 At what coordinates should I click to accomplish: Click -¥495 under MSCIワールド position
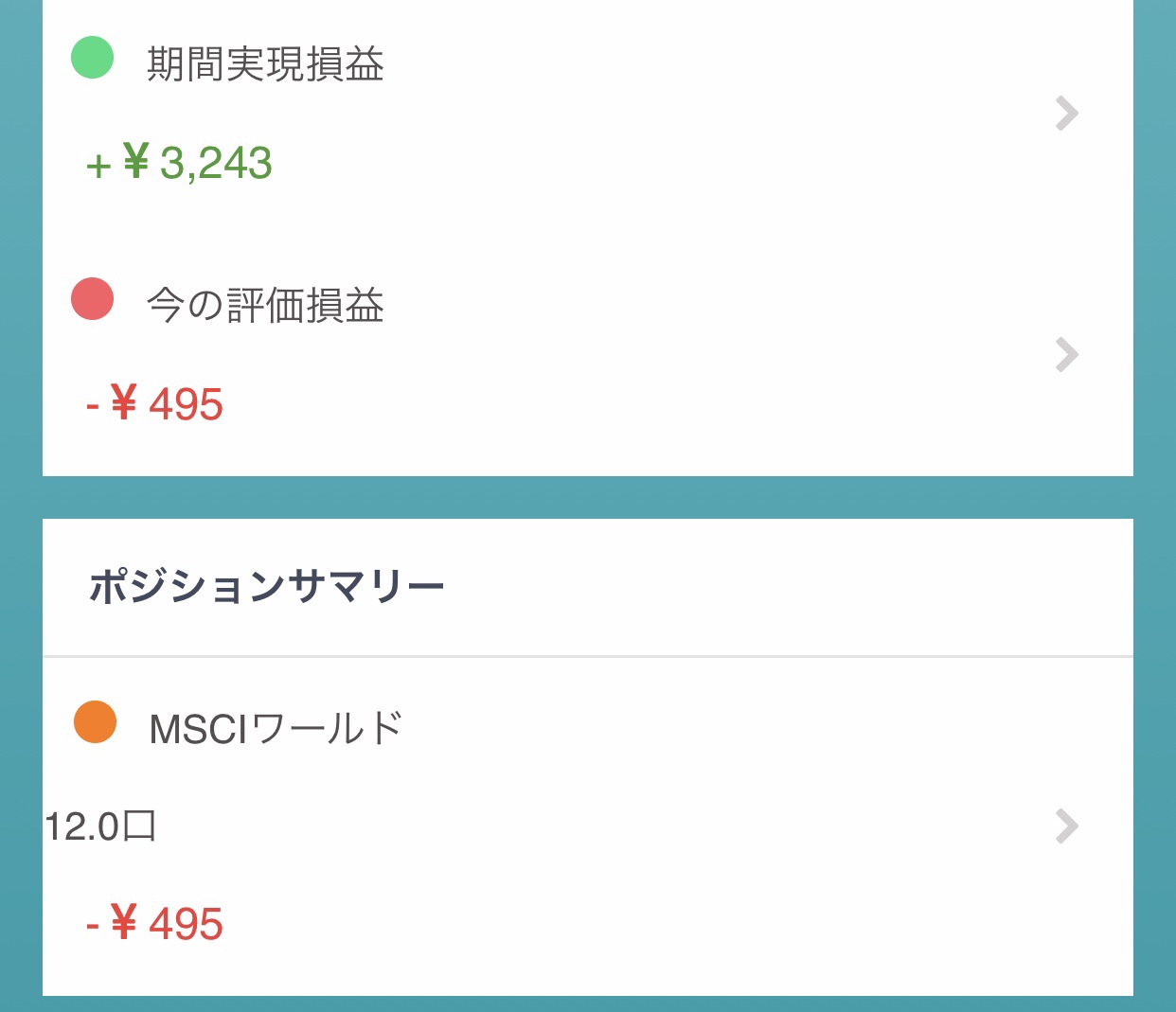point(154,923)
